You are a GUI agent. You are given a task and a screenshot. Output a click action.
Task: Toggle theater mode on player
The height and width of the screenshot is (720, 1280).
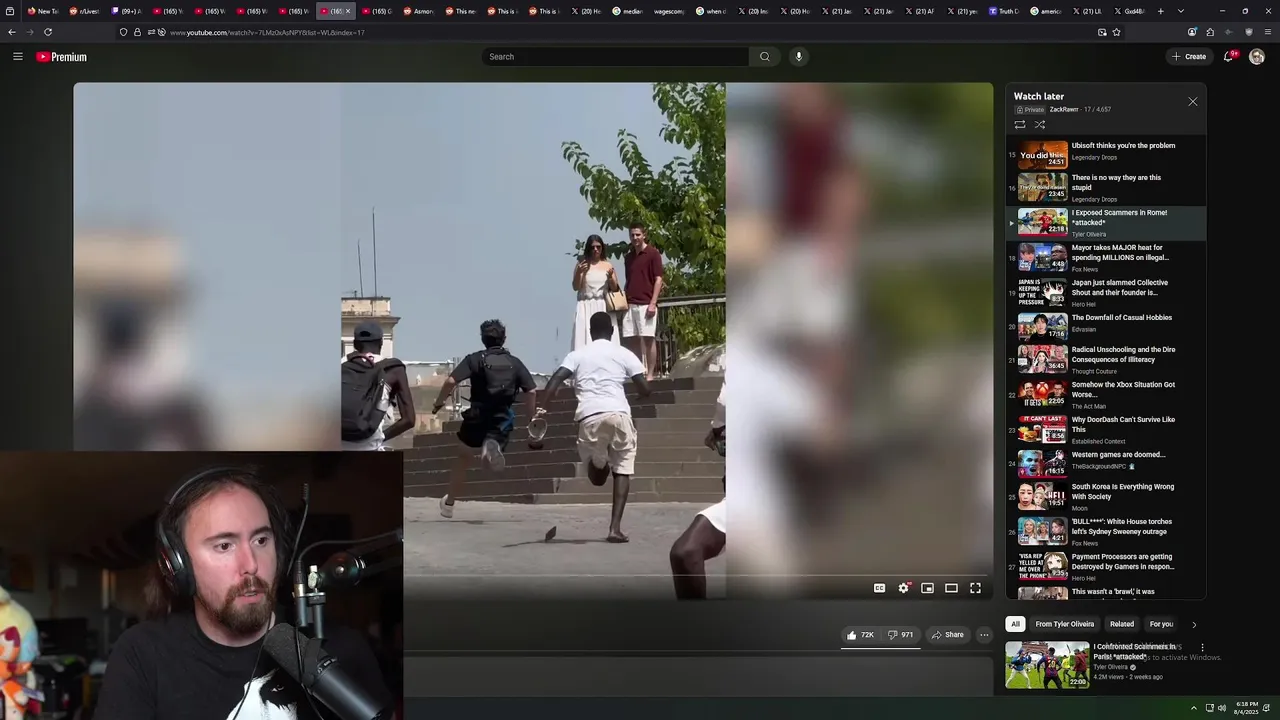pyautogui.click(x=951, y=588)
